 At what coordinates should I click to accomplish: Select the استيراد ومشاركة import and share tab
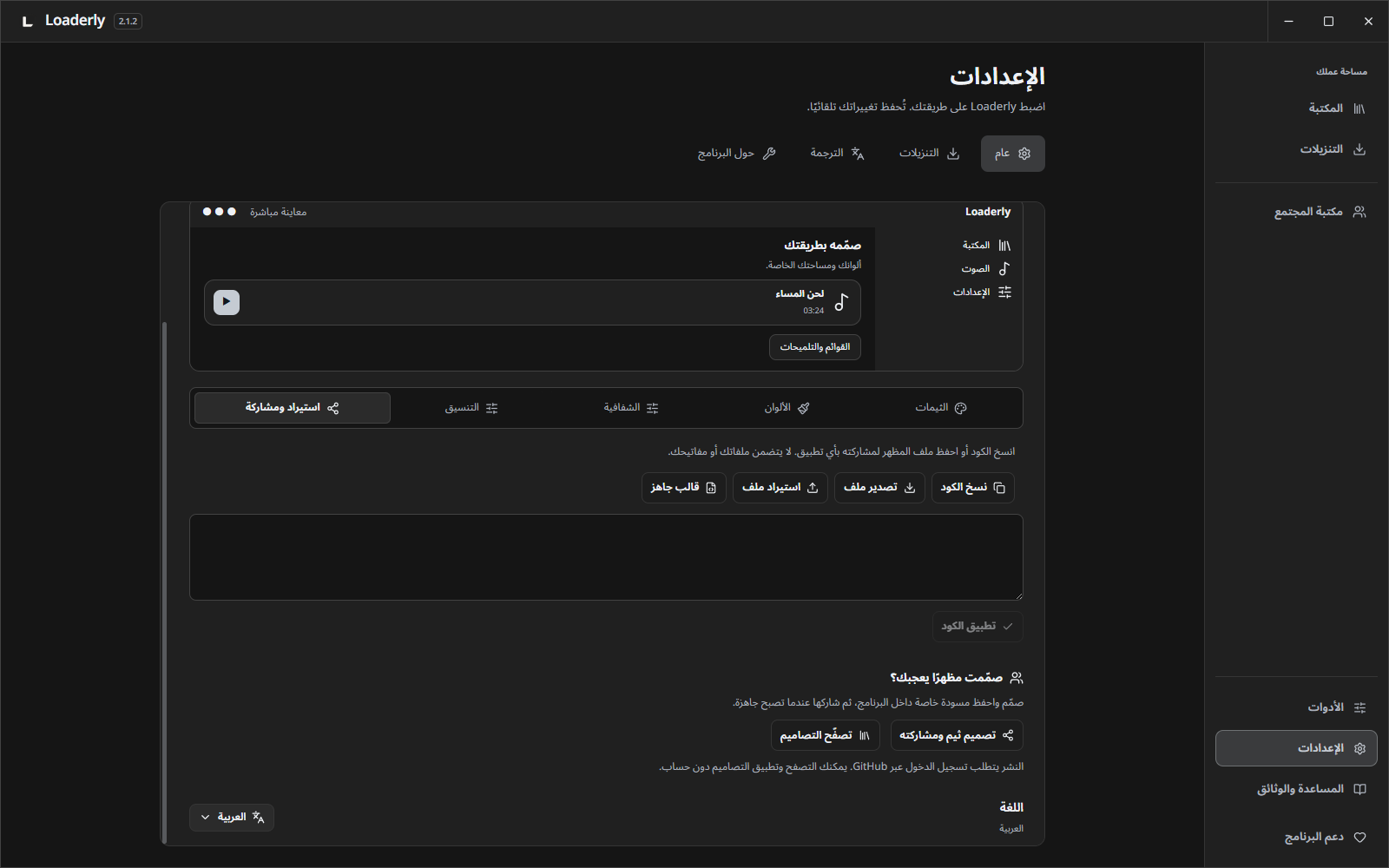point(293,408)
